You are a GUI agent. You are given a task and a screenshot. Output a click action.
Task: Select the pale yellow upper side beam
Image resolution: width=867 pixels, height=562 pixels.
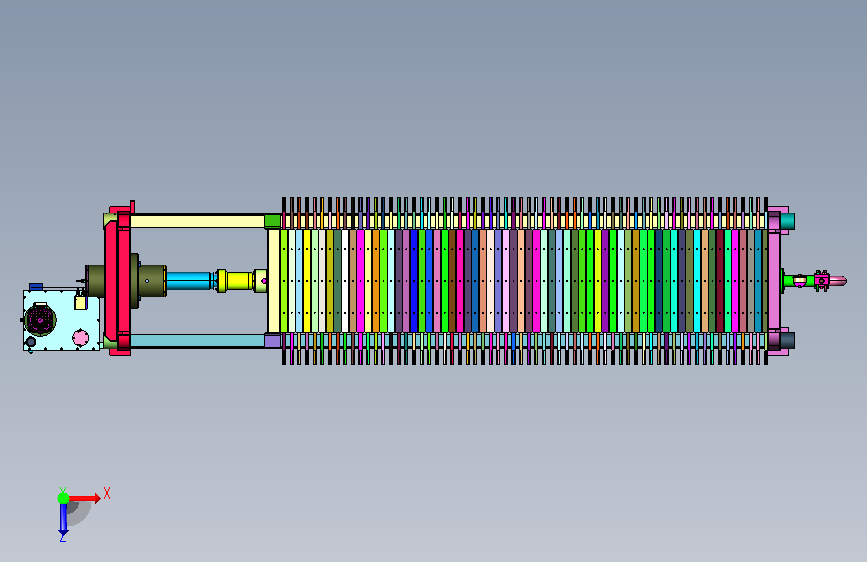click(197, 222)
